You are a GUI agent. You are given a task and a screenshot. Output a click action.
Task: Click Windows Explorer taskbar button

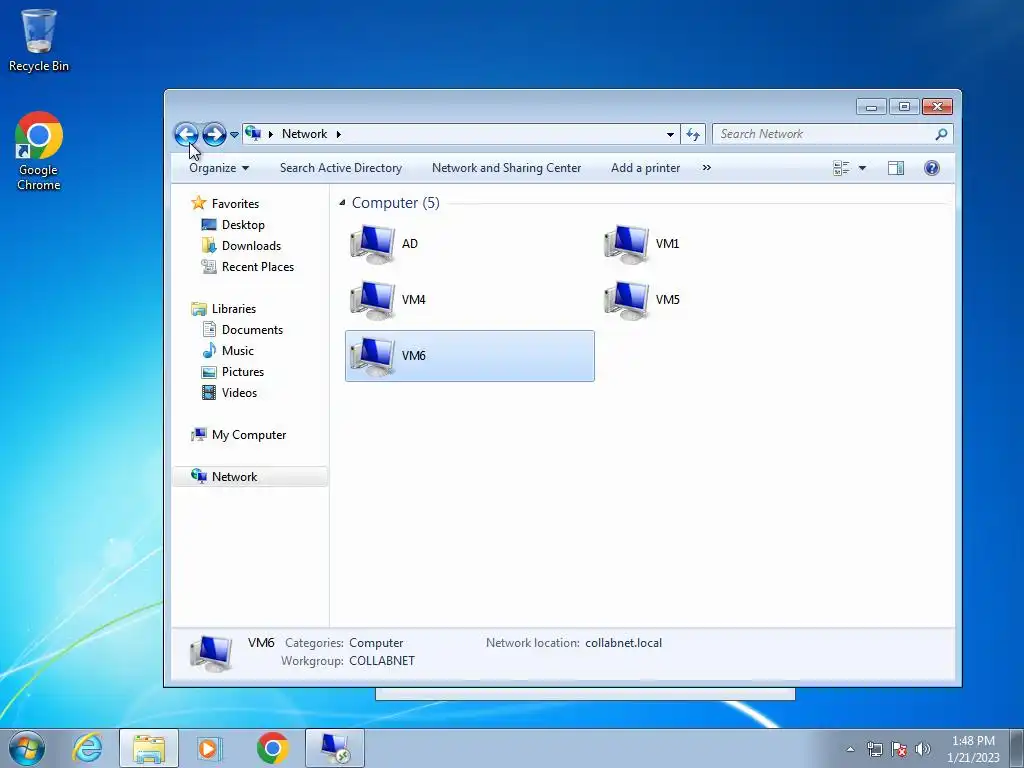pos(149,748)
